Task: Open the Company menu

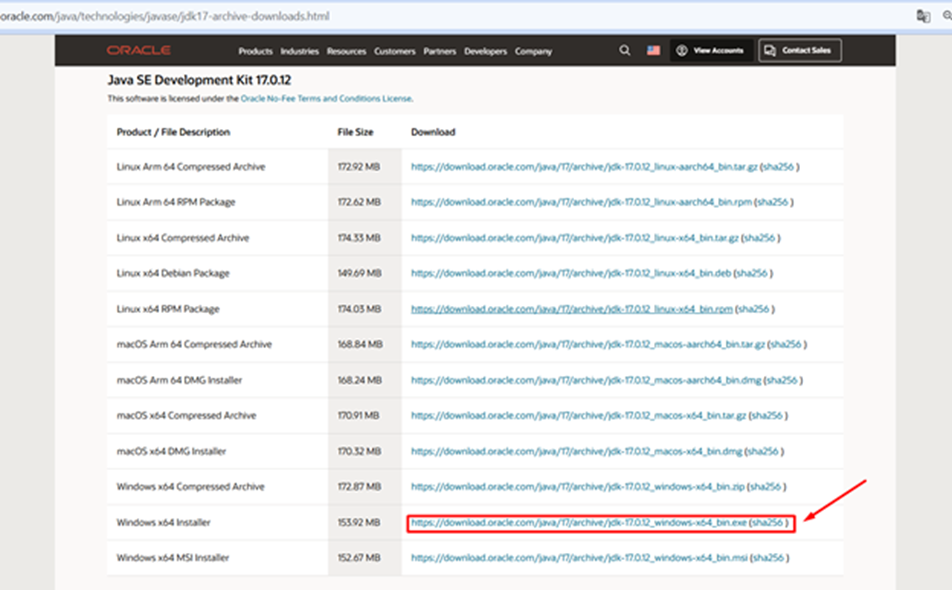Action: coord(533,52)
